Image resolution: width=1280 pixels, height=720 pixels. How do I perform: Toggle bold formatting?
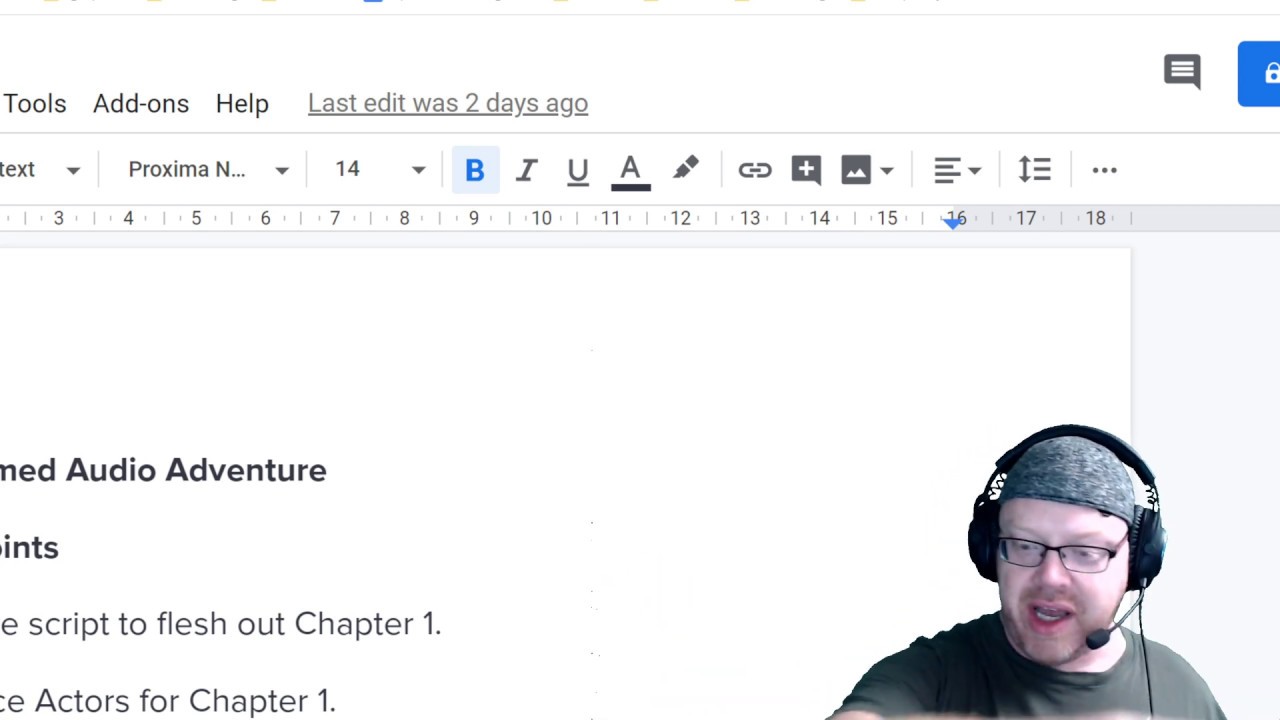click(x=475, y=170)
